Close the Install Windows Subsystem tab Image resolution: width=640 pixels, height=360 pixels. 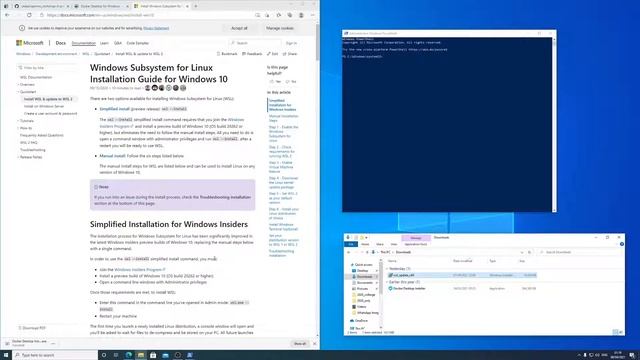click(187, 6)
